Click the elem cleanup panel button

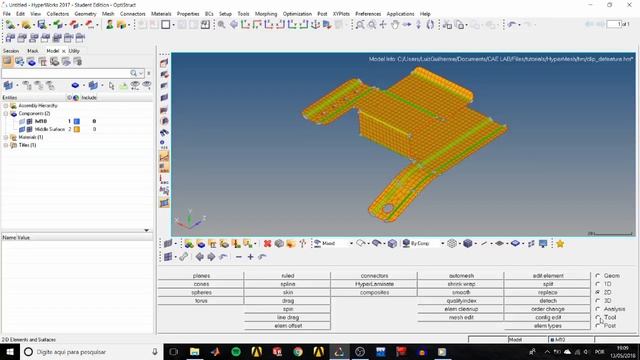(461, 309)
